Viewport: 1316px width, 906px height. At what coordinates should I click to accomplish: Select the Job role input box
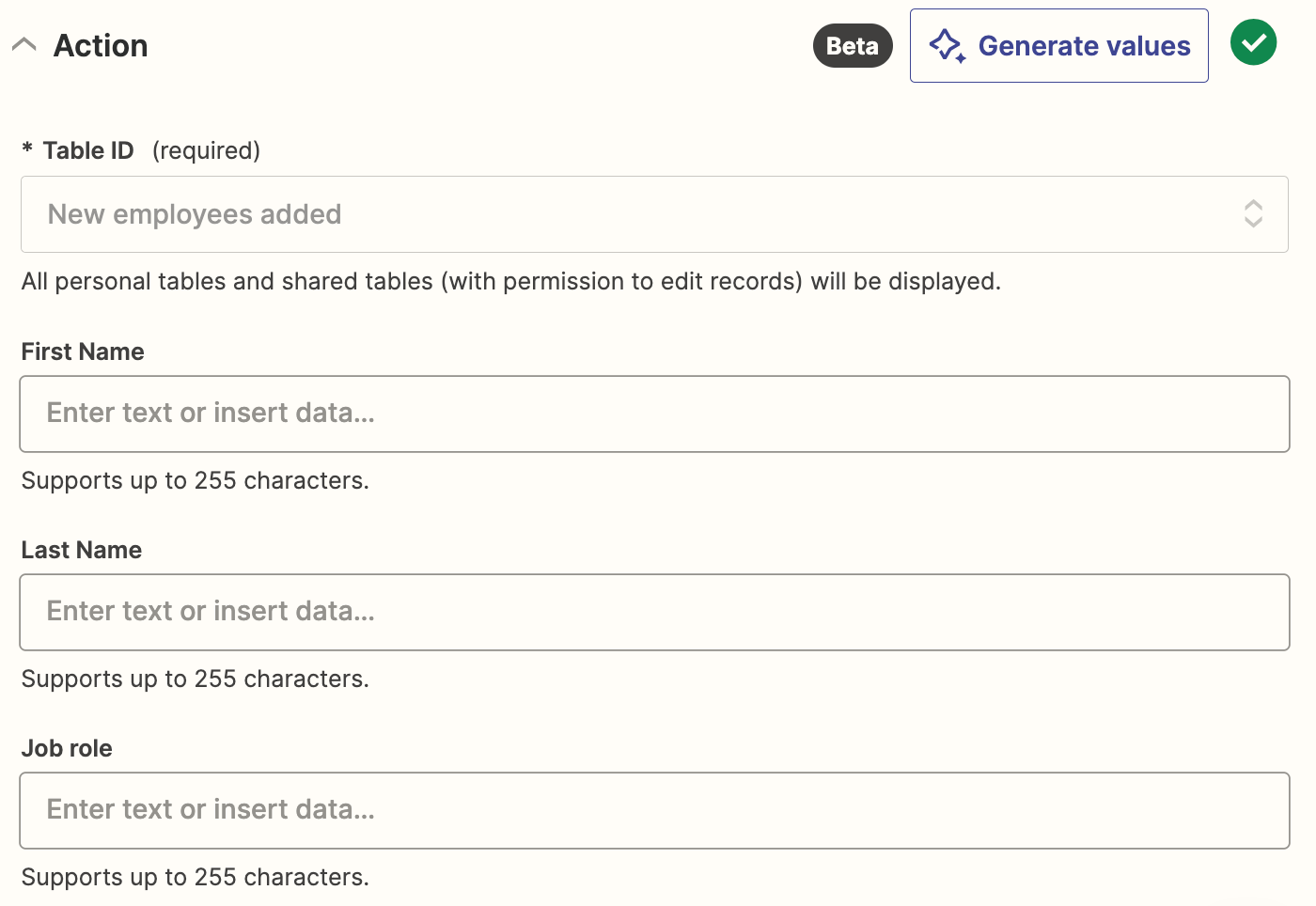[653, 810]
